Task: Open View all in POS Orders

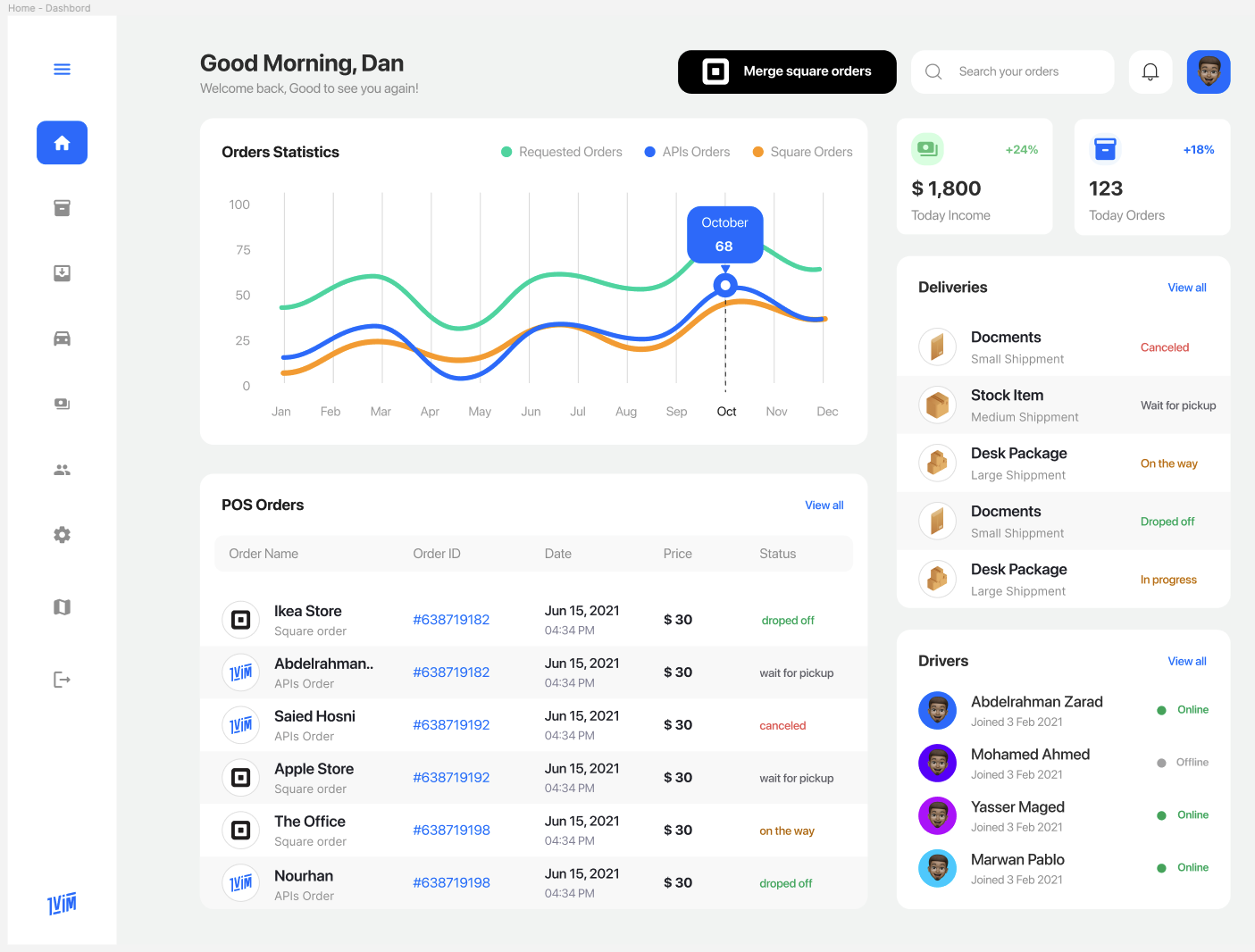Action: point(824,505)
